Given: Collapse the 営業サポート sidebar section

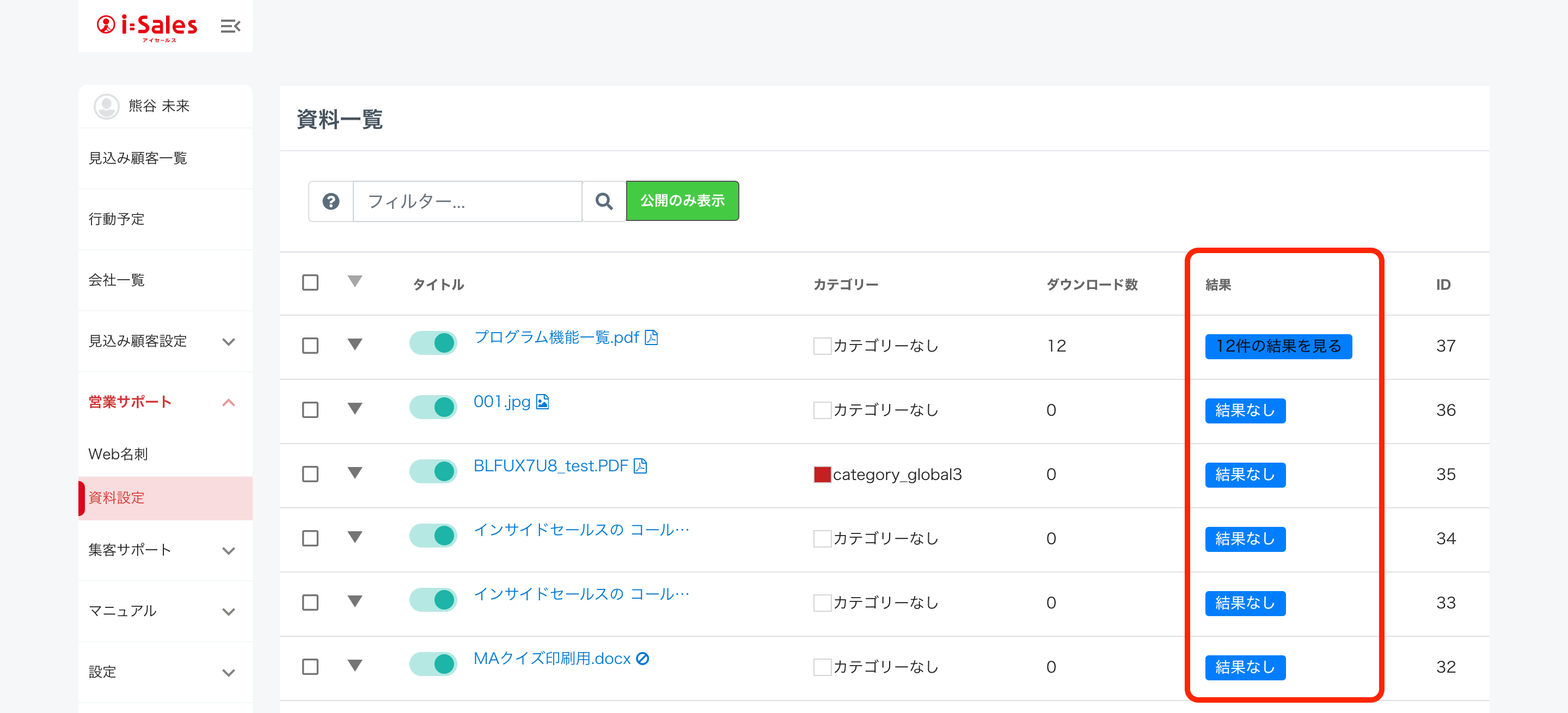Looking at the screenshot, I should tap(228, 403).
